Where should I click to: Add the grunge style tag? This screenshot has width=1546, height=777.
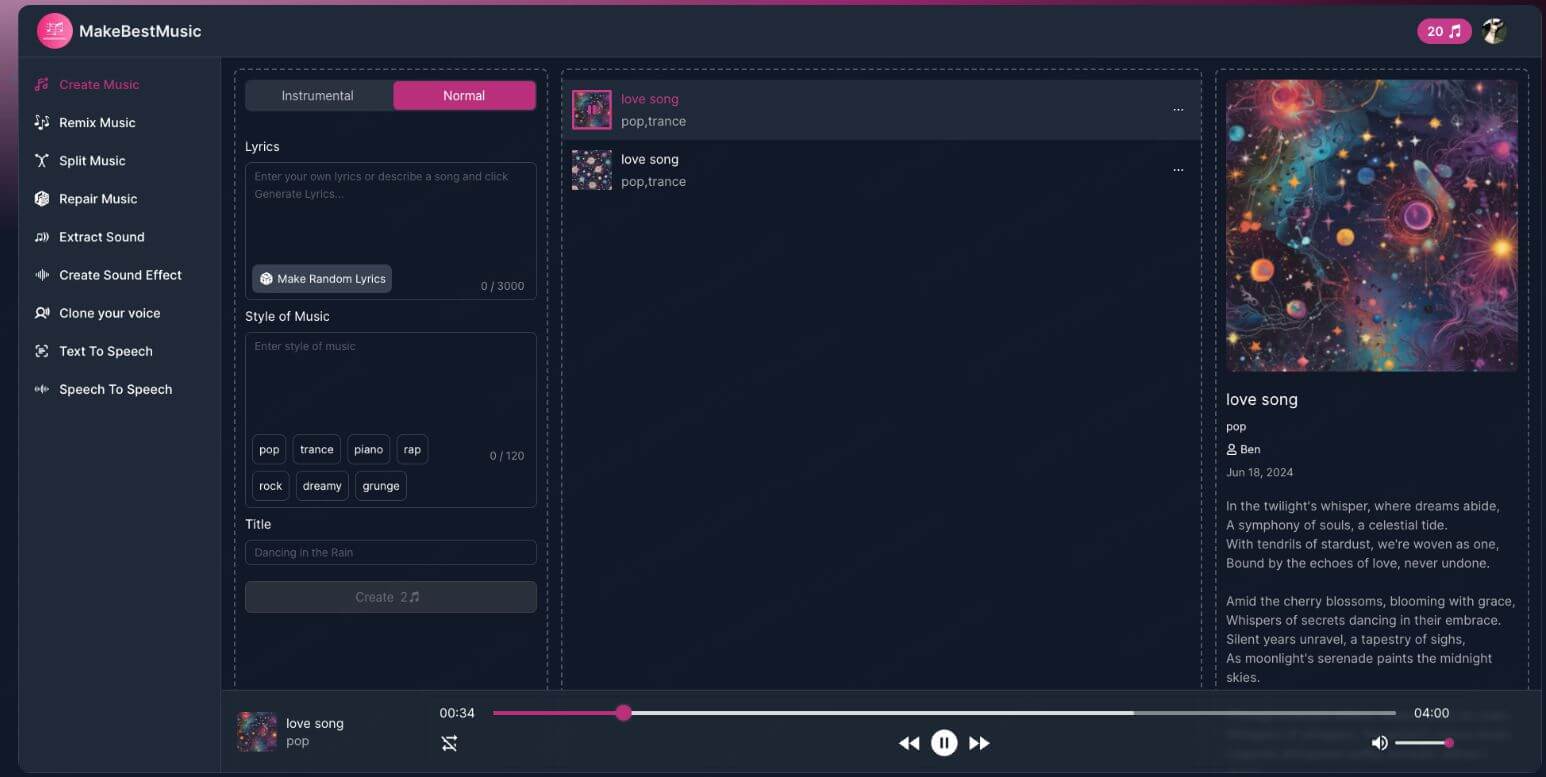(381, 486)
